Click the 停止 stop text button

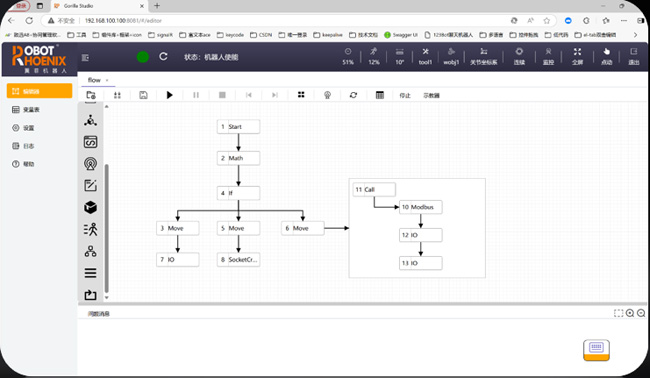(405, 95)
